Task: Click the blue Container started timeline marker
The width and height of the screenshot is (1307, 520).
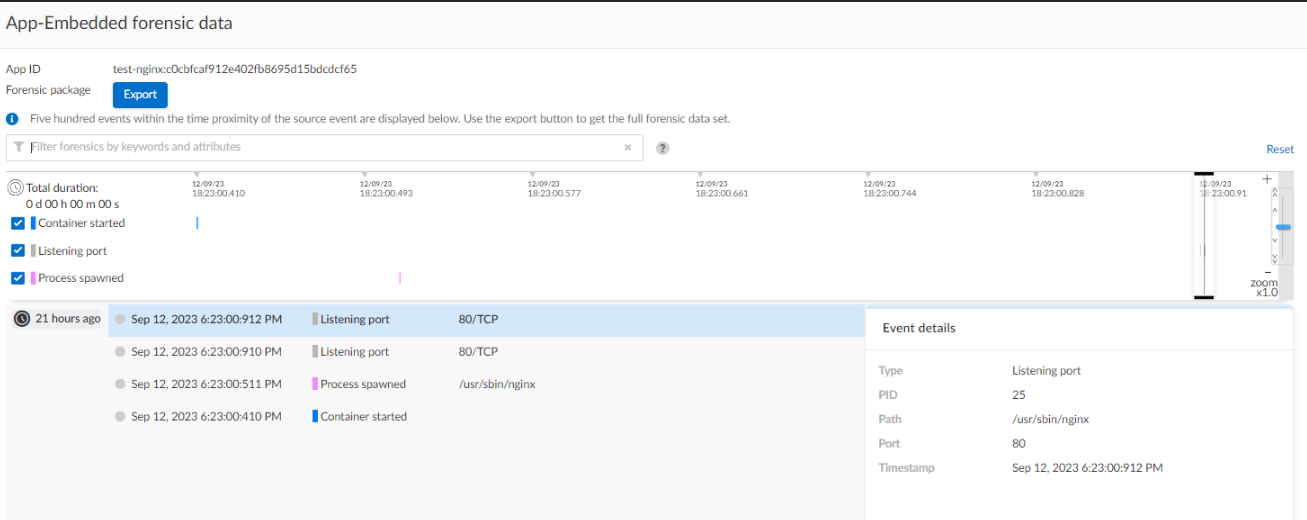Action: (197, 223)
